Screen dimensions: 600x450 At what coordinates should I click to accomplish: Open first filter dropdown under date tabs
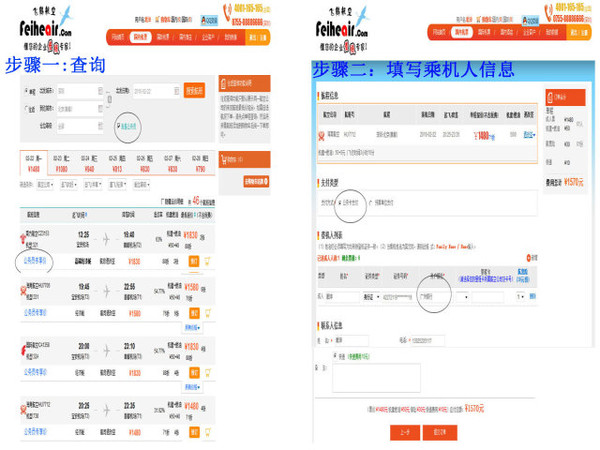(45, 185)
